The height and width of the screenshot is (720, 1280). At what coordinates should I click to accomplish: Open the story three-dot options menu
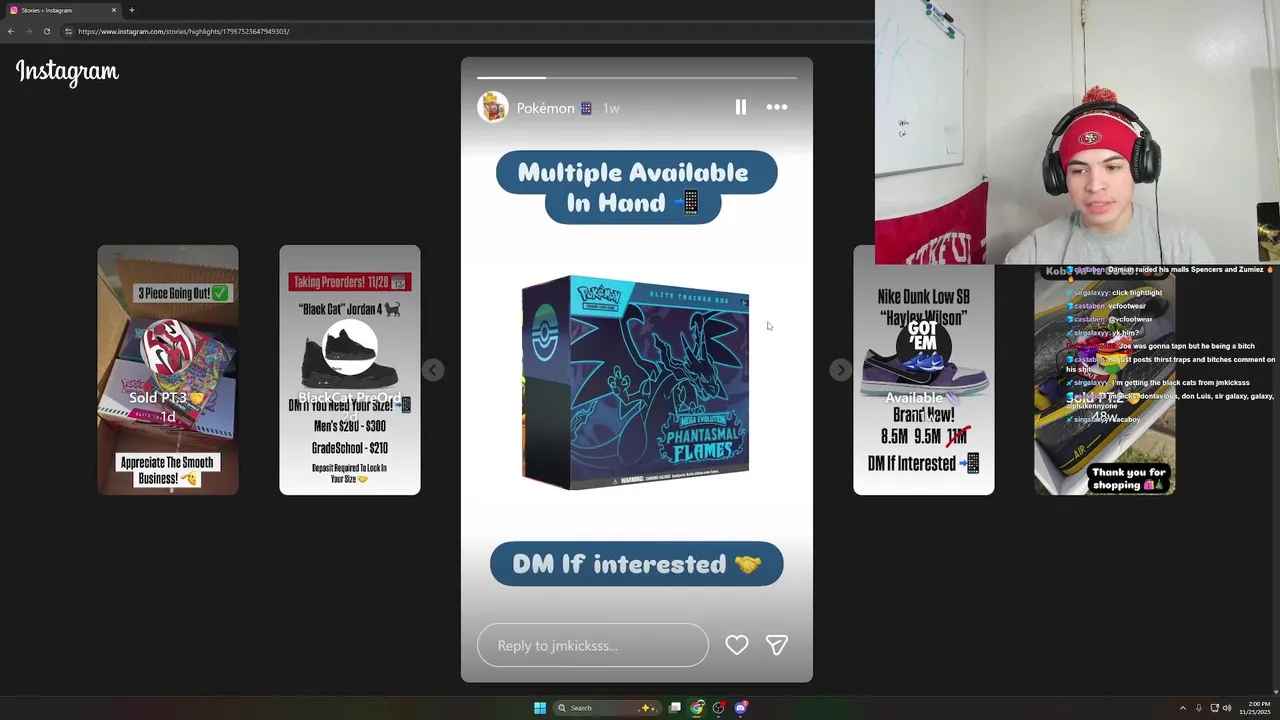click(x=777, y=107)
